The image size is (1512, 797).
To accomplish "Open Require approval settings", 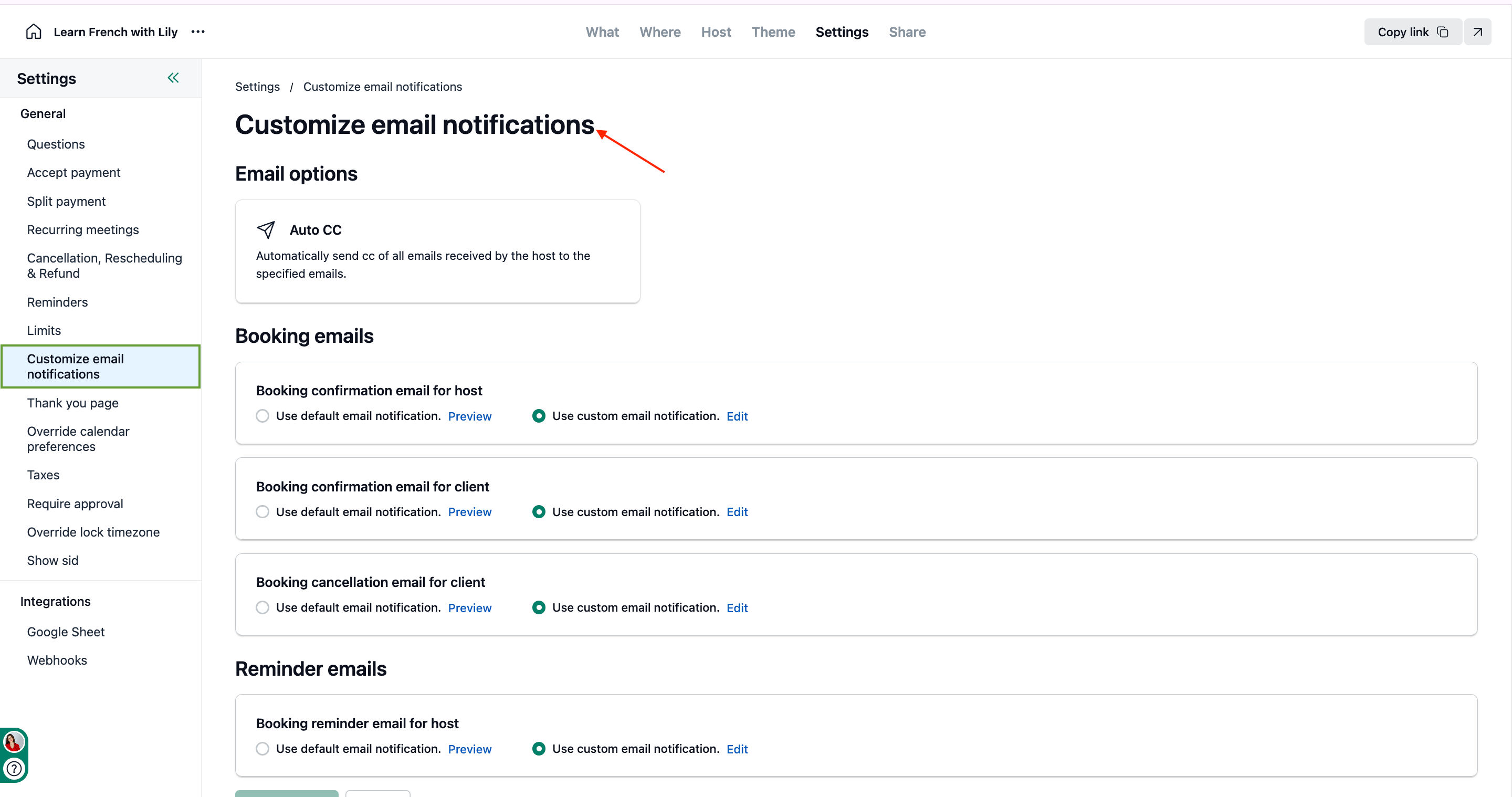I will (75, 504).
